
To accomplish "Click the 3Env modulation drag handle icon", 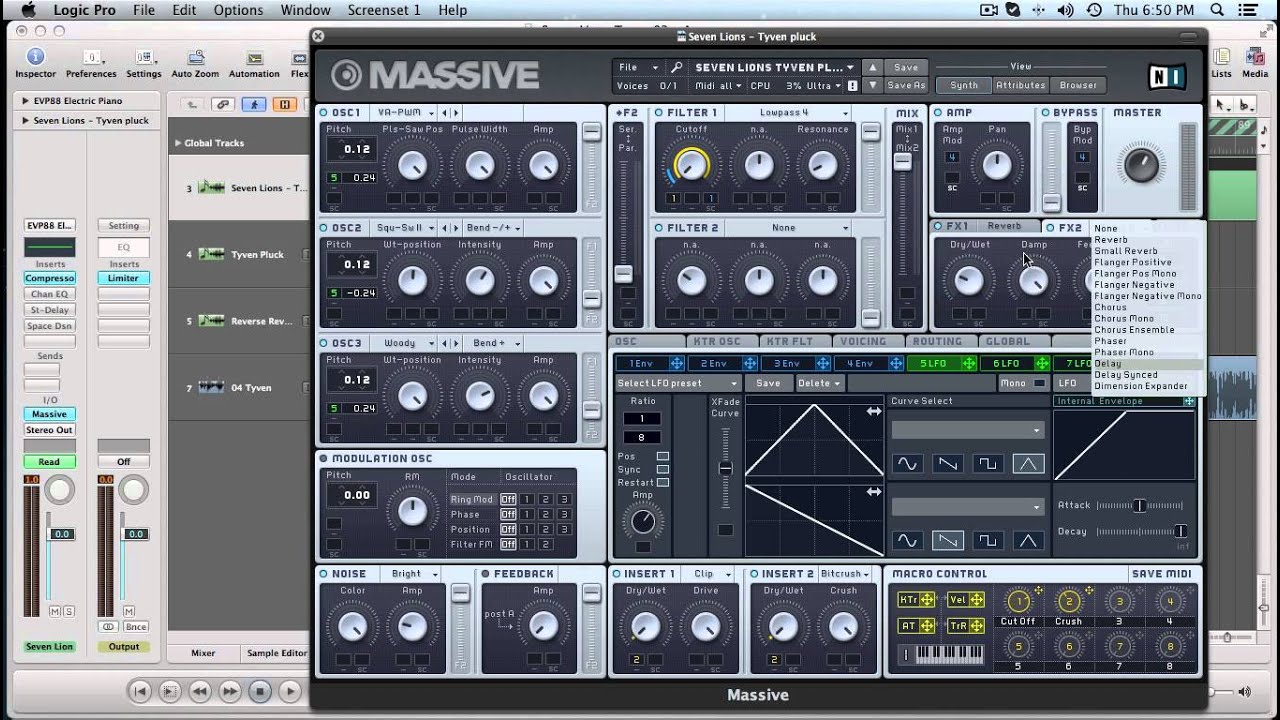I will (823, 363).
